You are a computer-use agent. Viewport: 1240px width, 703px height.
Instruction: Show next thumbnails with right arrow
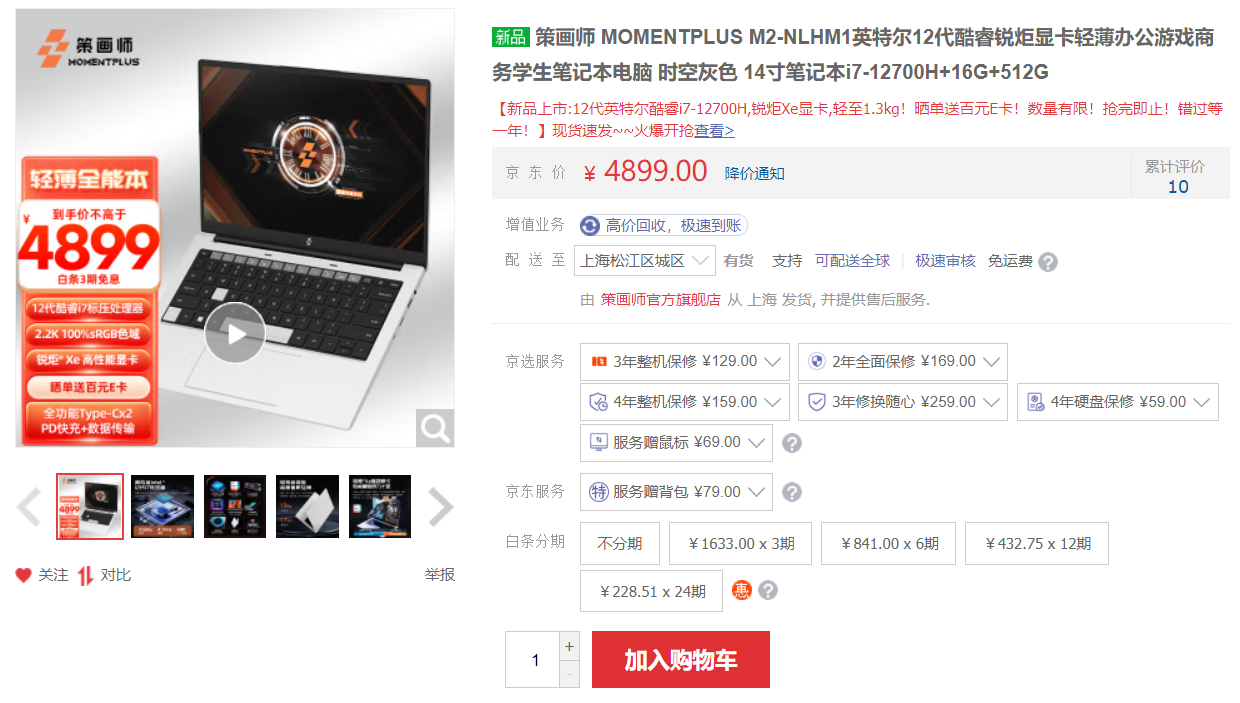(x=441, y=507)
